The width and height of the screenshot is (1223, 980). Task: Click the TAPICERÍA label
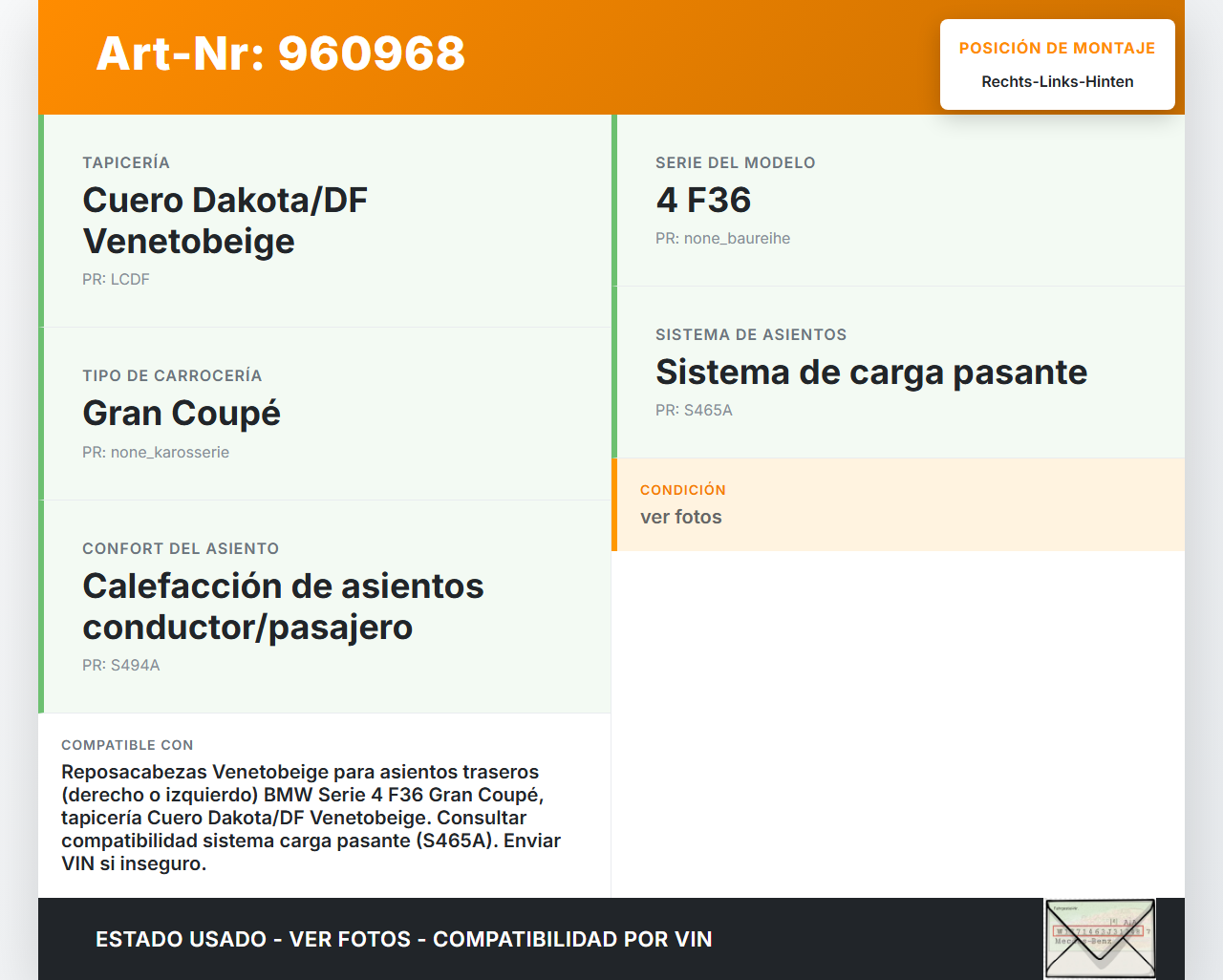(126, 162)
